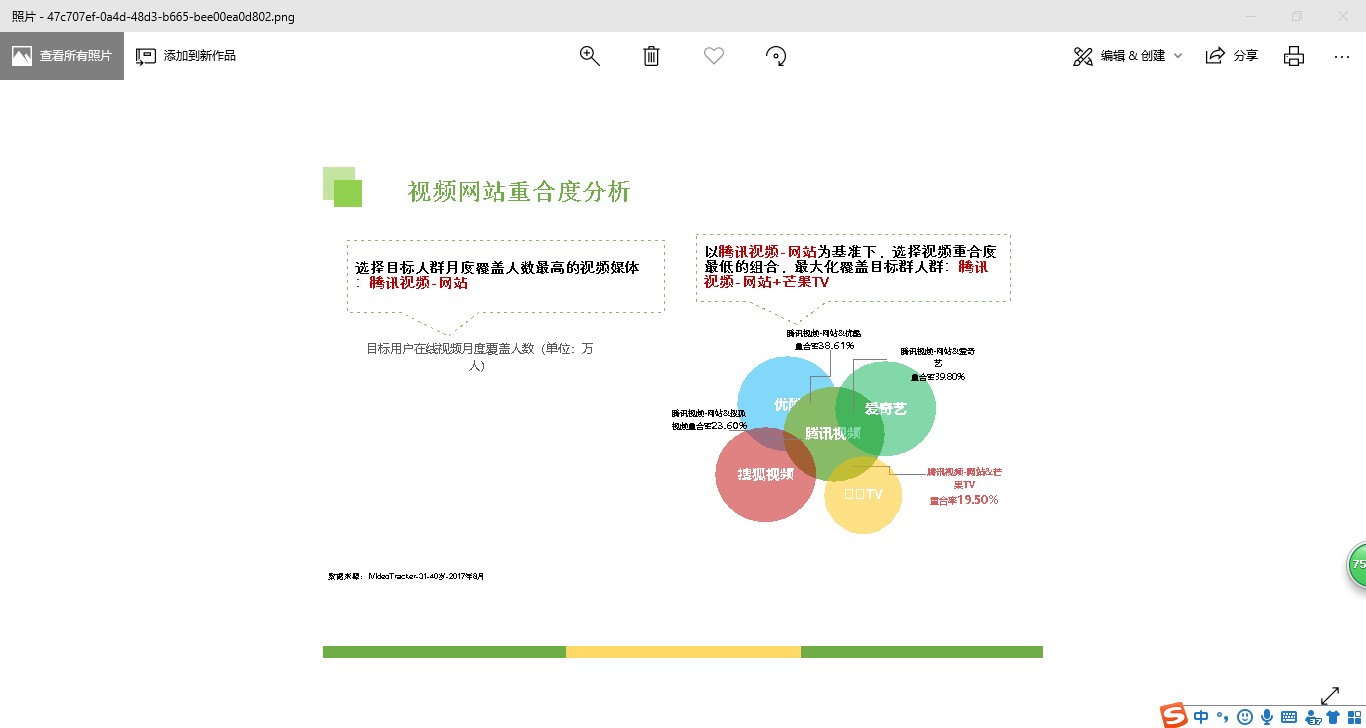
Task: Open the more options ellipsis menu
Action: (x=1342, y=56)
